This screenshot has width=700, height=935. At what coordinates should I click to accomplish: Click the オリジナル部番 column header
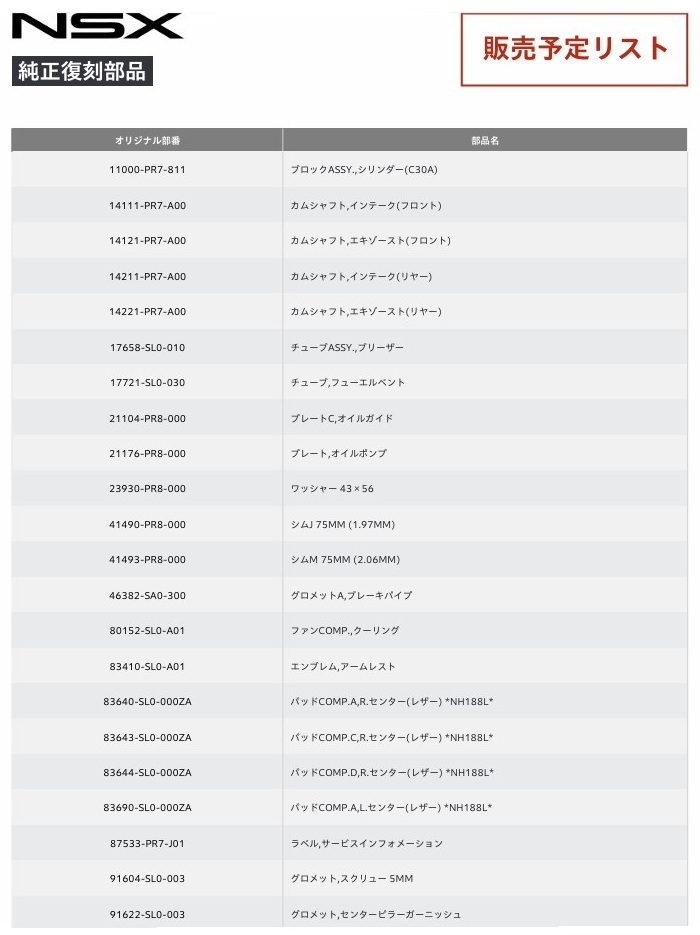pos(147,141)
